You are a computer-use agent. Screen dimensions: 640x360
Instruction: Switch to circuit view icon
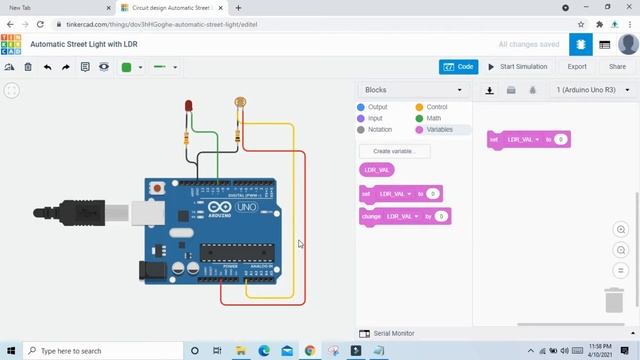point(581,44)
